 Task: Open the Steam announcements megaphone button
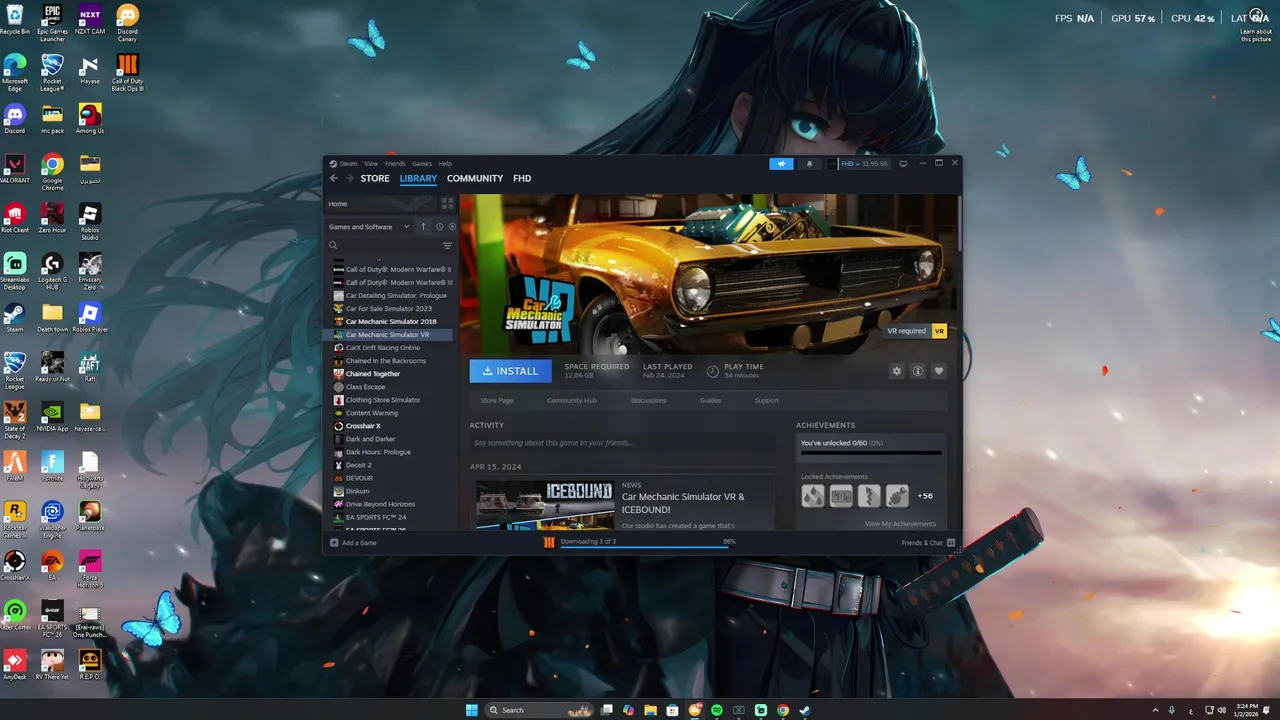pos(781,164)
